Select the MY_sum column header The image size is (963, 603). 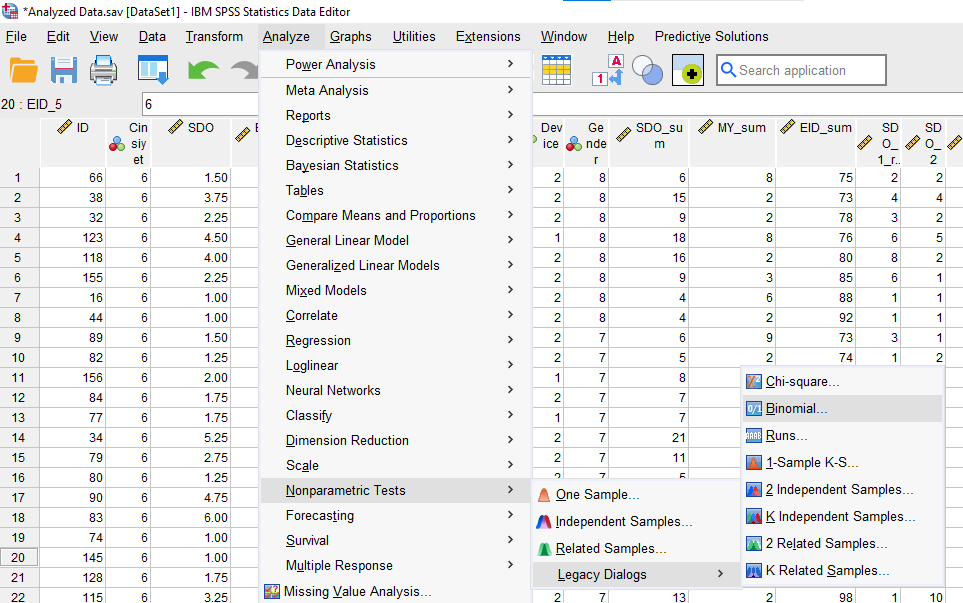click(733, 142)
